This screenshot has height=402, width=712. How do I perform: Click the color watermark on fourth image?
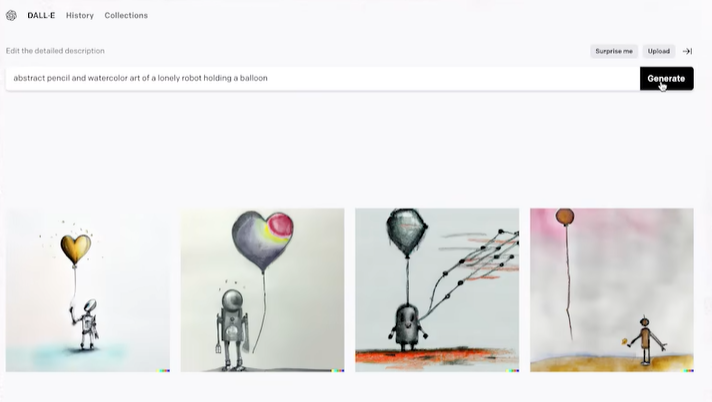point(687,371)
